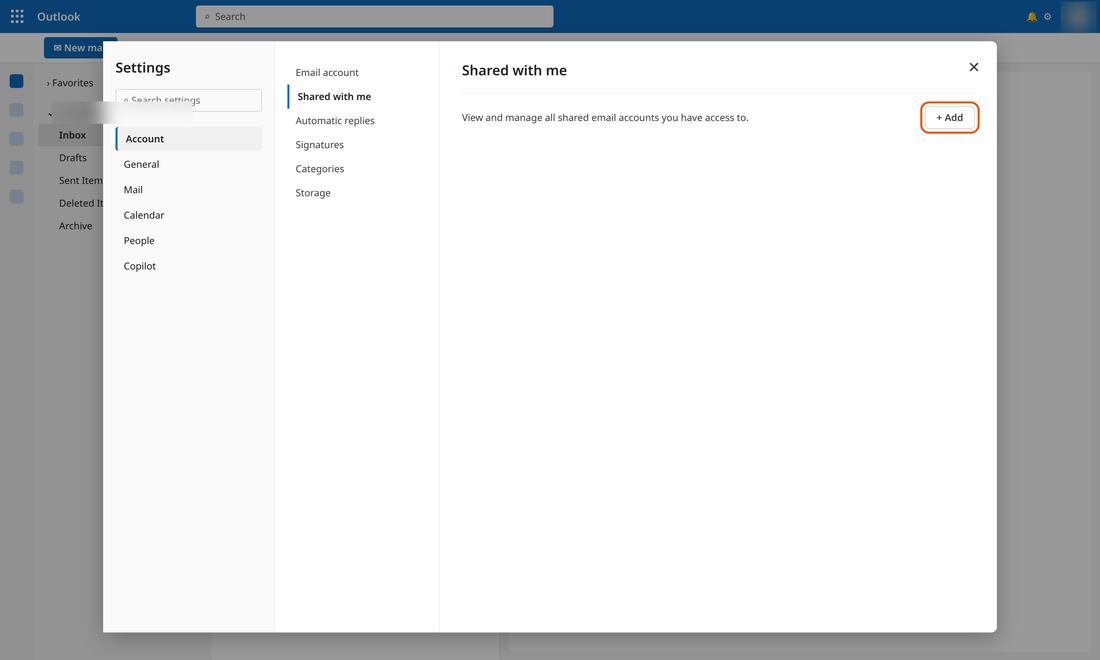The height and width of the screenshot is (660, 1100).
Task: Open the settings gear icon in the header
Action: (1047, 17)
